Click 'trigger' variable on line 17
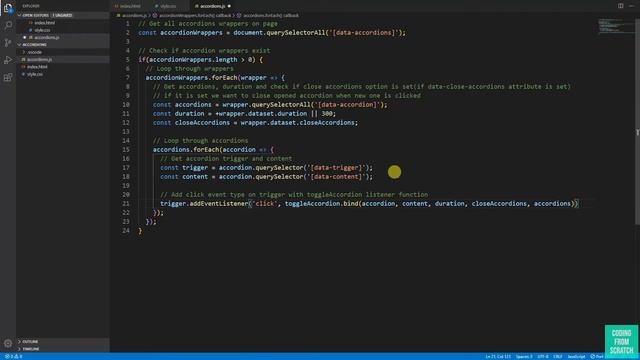 point(195,168)
